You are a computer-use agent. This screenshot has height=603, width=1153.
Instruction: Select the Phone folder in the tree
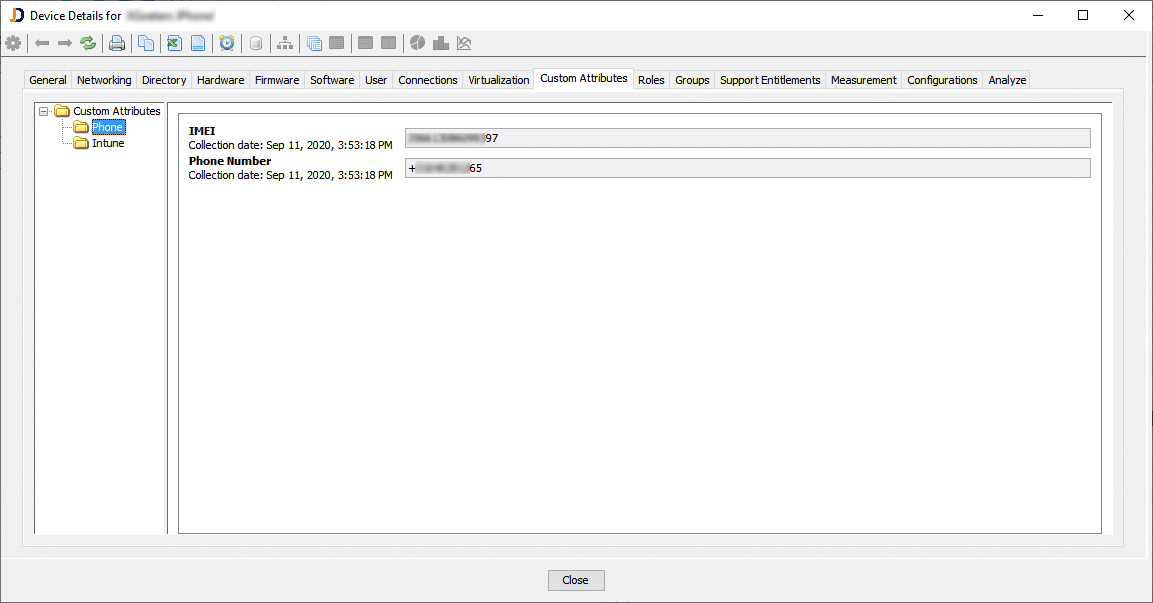pos(106,127)
